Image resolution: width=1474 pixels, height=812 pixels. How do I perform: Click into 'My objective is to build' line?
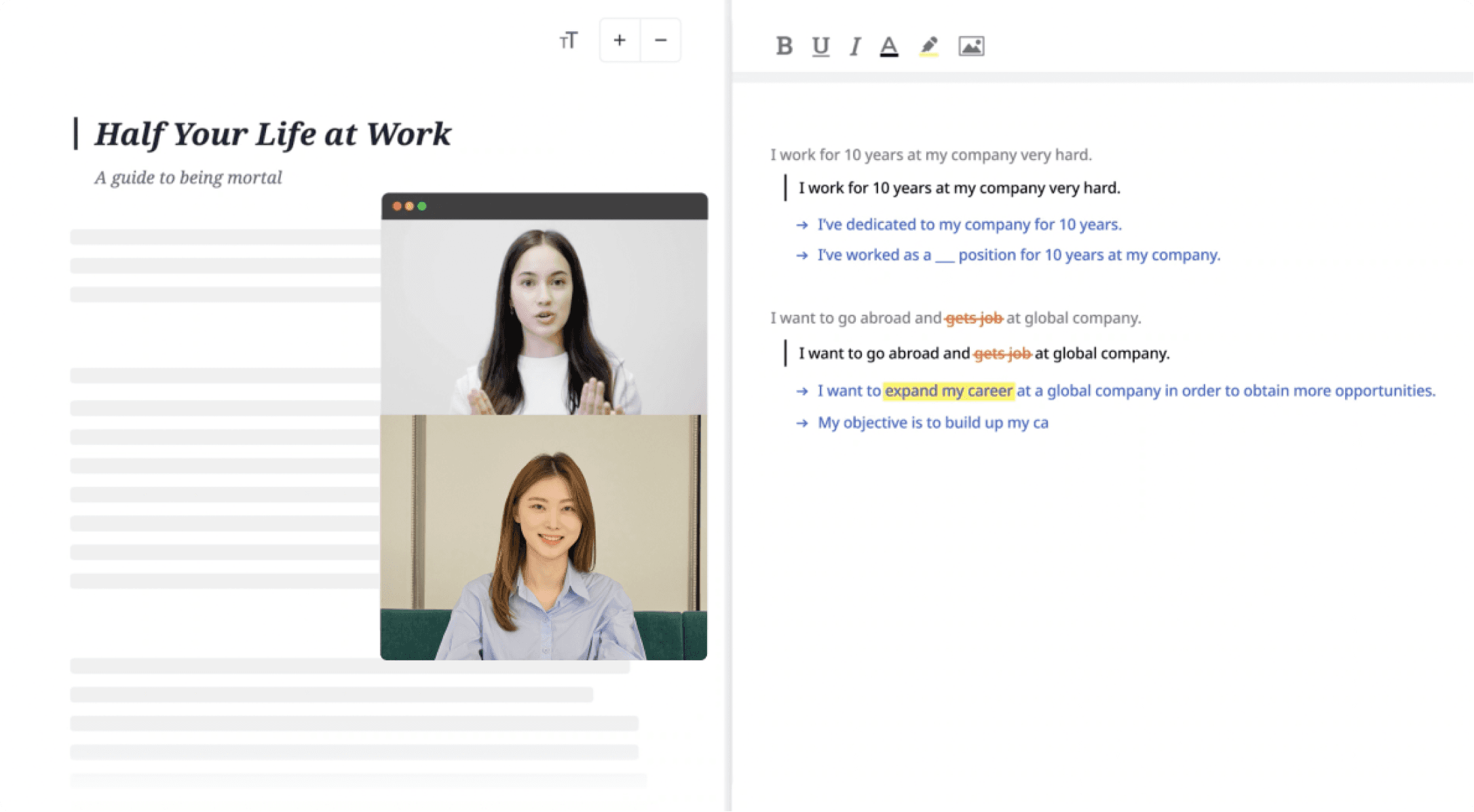pos(932,423)
